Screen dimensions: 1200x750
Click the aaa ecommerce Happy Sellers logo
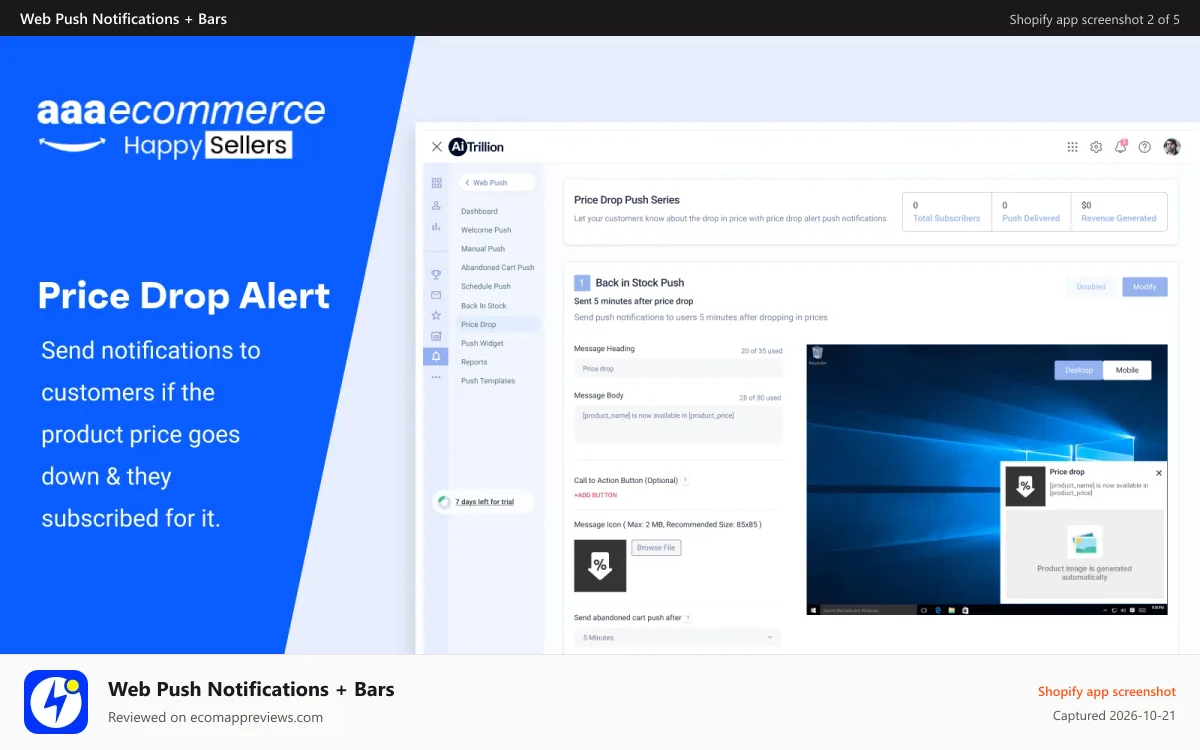(x=181, y=127)
